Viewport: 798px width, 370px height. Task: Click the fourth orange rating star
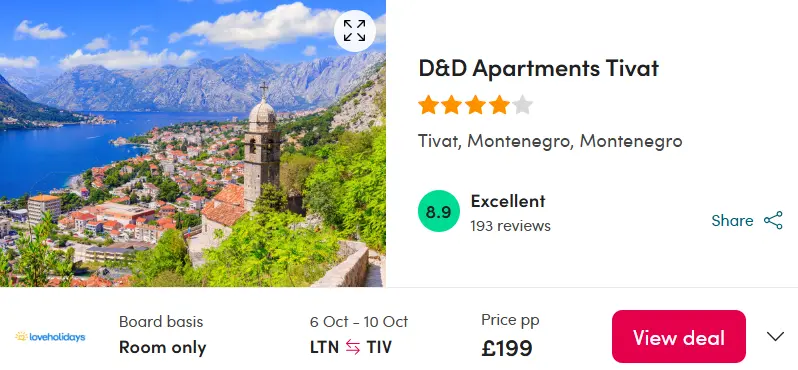499,105
